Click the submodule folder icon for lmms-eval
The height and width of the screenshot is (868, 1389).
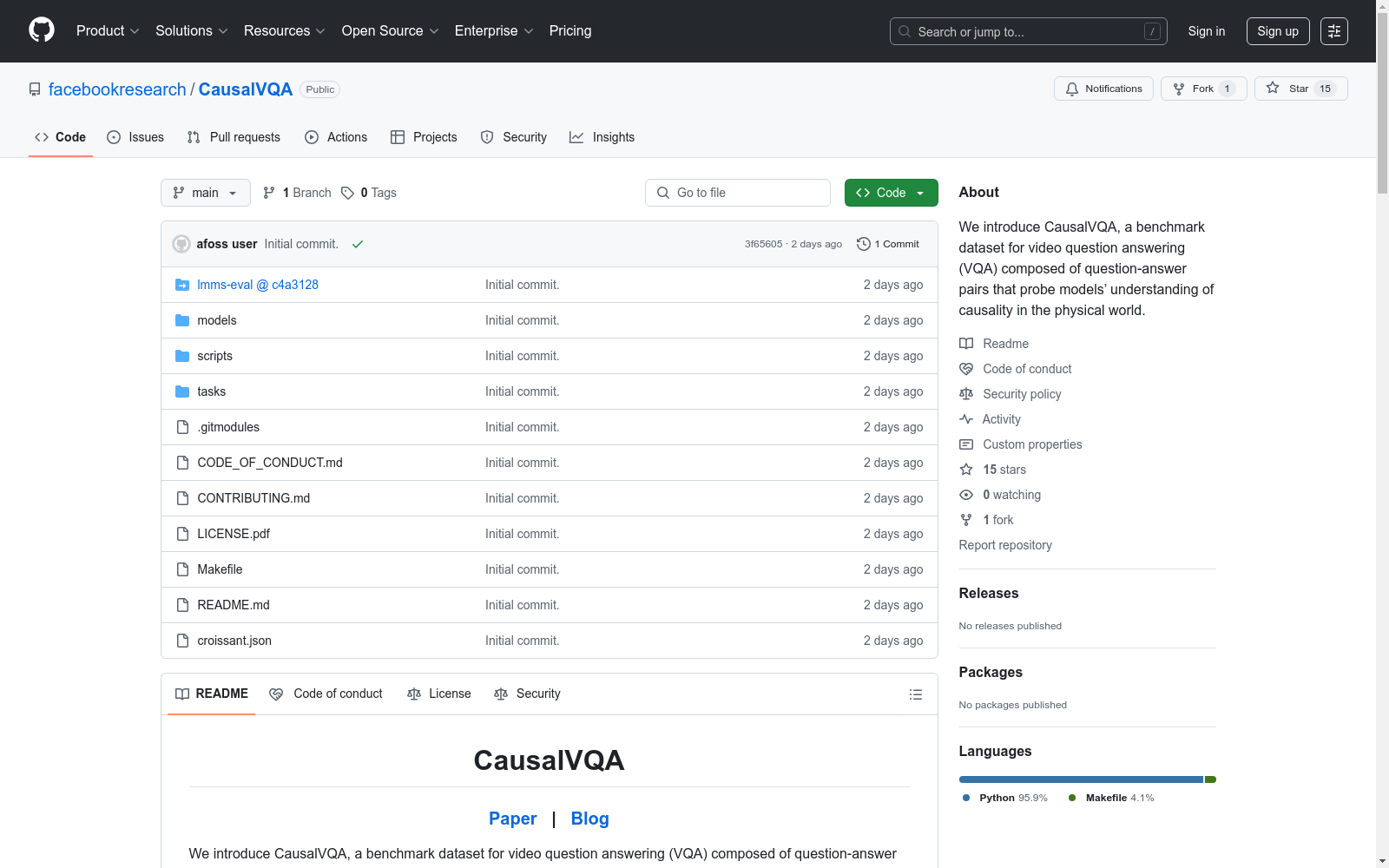coord(182,285)
